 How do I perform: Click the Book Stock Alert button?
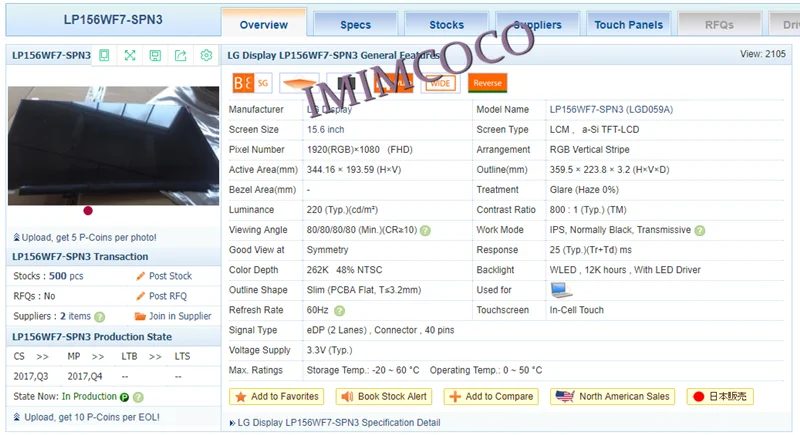tap(384, 396)
